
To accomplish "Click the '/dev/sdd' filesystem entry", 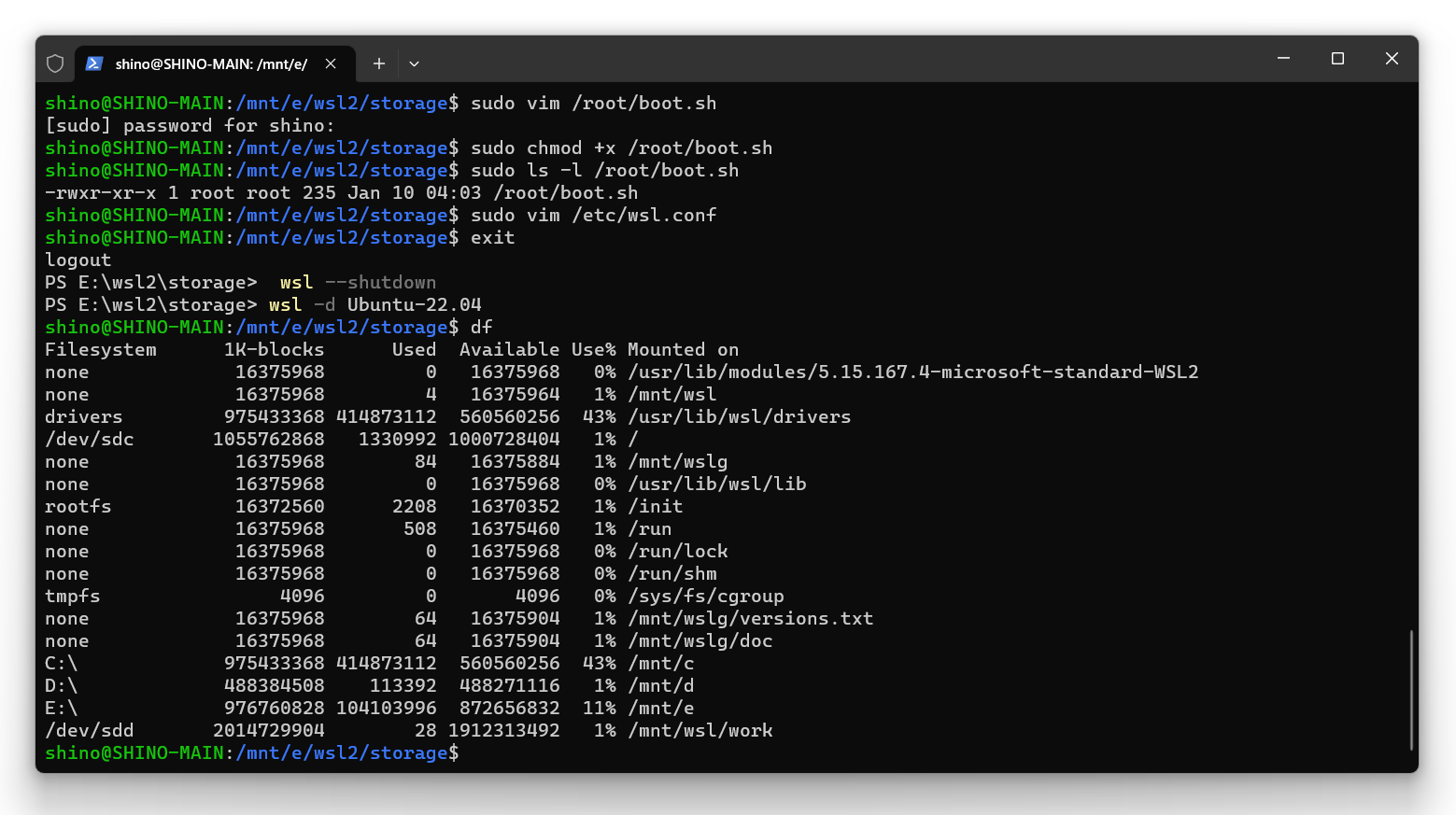I will coord(90,731).
